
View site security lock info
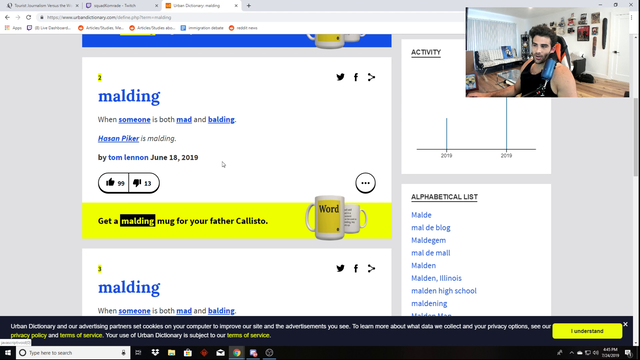tap(41, 18)
